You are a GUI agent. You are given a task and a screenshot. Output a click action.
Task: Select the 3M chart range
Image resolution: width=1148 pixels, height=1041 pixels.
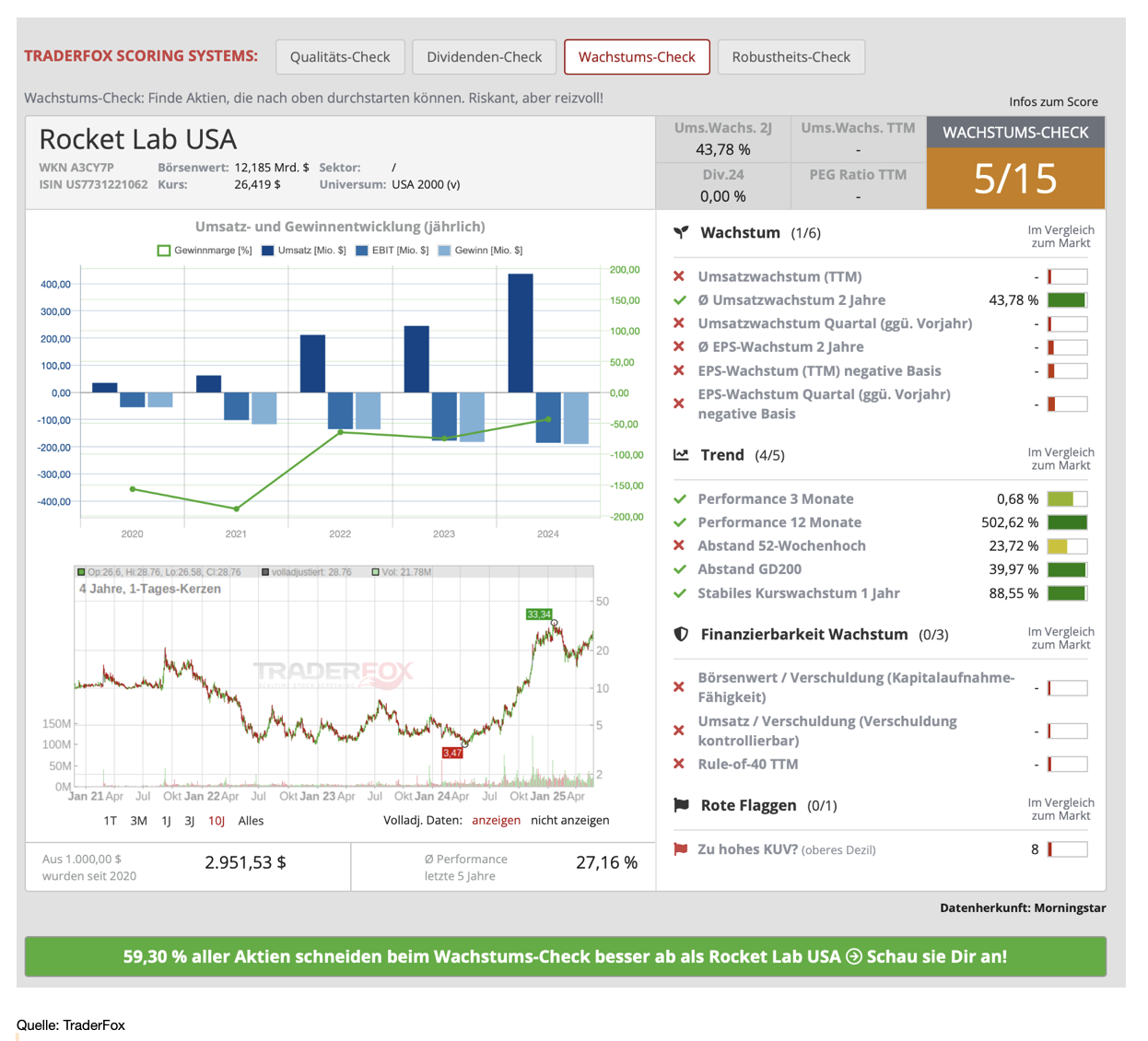tap(139, 821)
